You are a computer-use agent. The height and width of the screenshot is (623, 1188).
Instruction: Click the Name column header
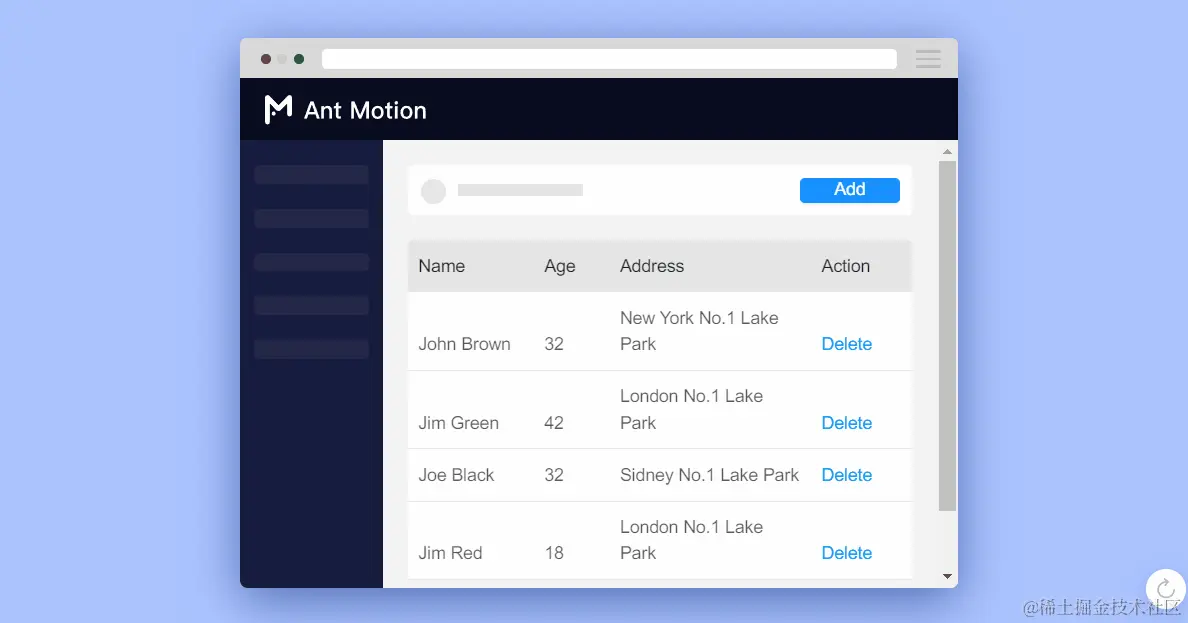coord(442,266)
